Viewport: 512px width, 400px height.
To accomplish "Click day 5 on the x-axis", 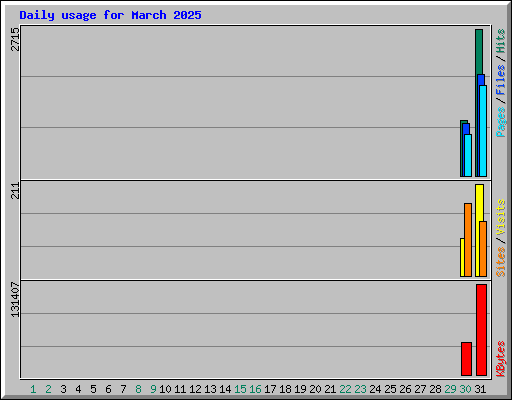I will [x=93, y=389].
